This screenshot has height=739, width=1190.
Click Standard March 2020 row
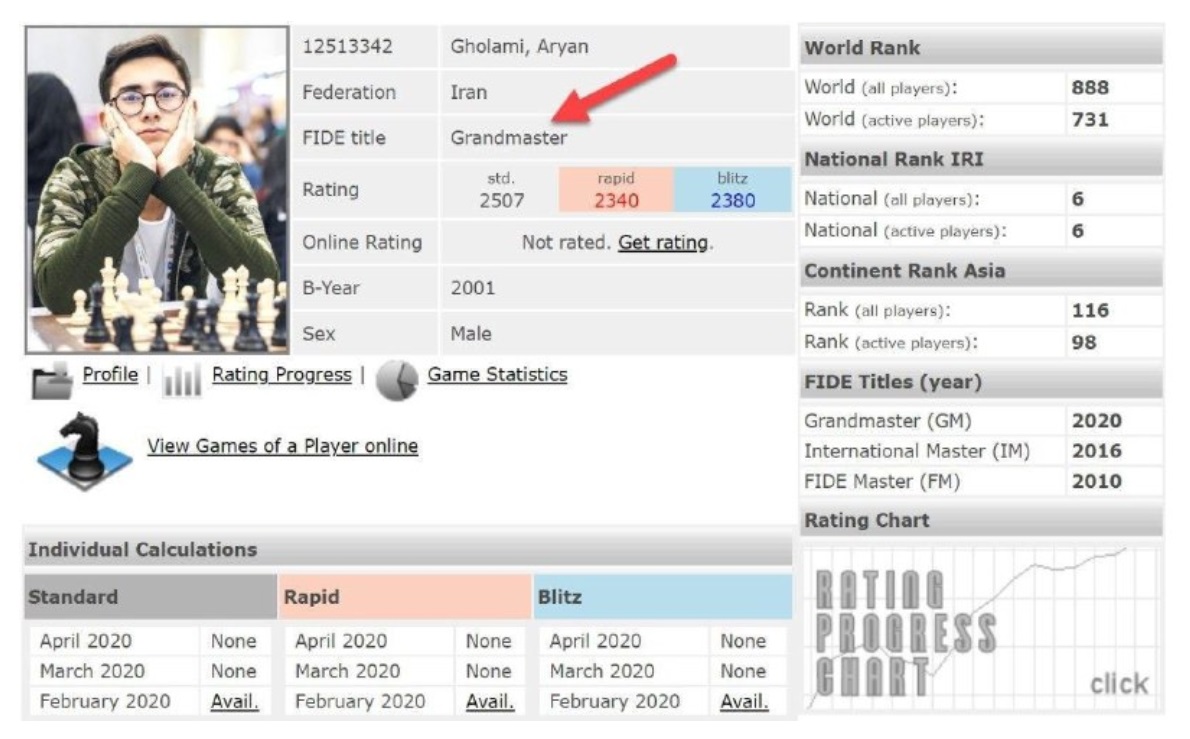pos(150,671)
